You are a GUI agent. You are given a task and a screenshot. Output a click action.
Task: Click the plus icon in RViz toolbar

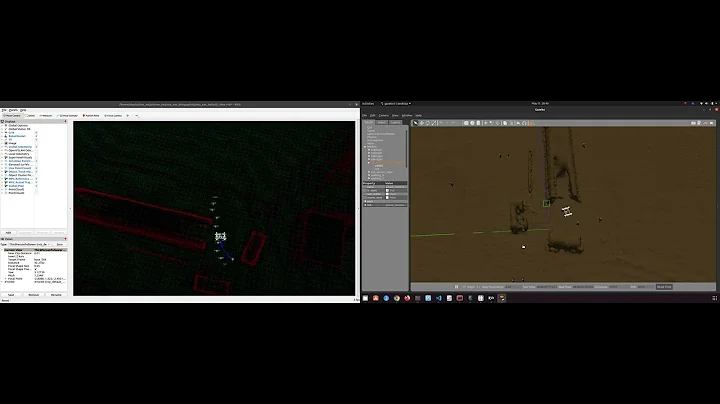(x=128, y=116)
